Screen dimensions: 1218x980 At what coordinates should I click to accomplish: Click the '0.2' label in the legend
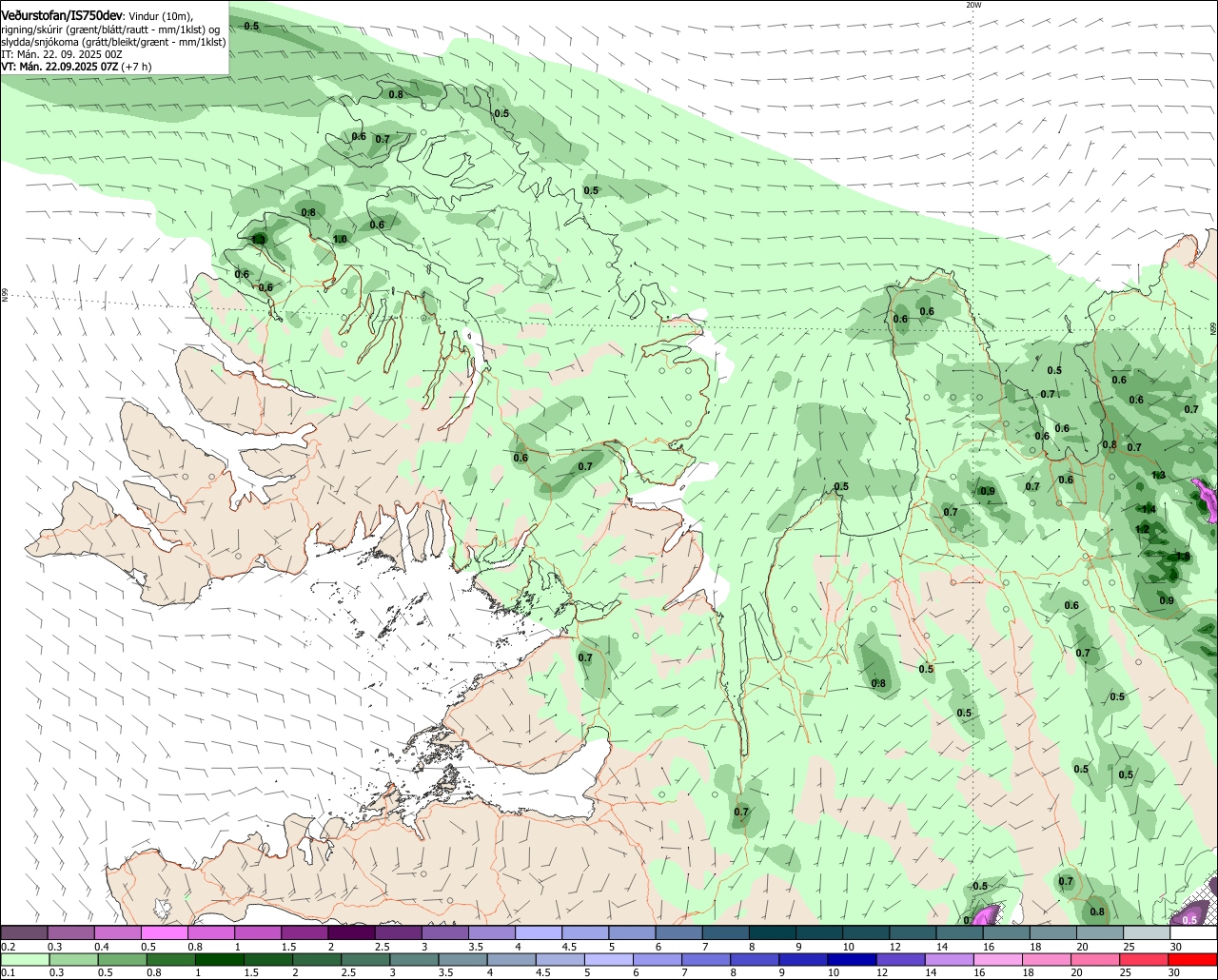8,947
